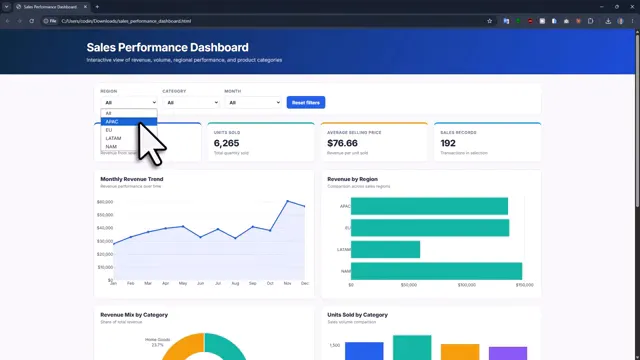Click the November peak point on trend line
Viewport: 640px width, 360px height.
(287, 201)
